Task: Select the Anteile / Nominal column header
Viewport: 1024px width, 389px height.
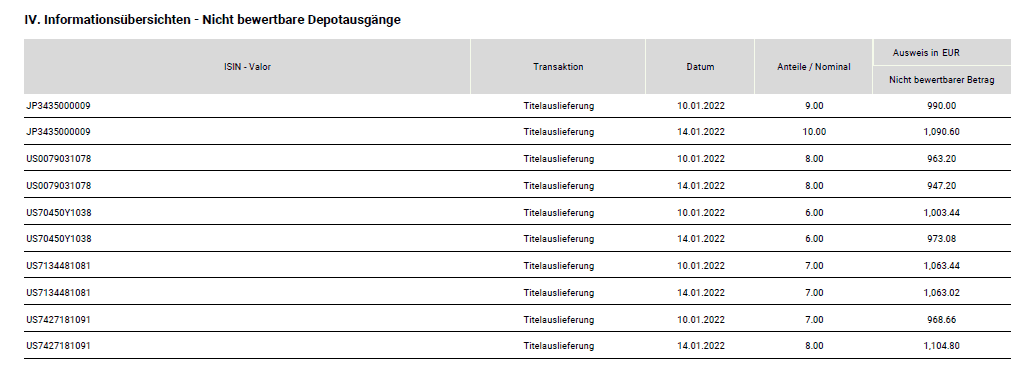Action: [x=814, y=67]
